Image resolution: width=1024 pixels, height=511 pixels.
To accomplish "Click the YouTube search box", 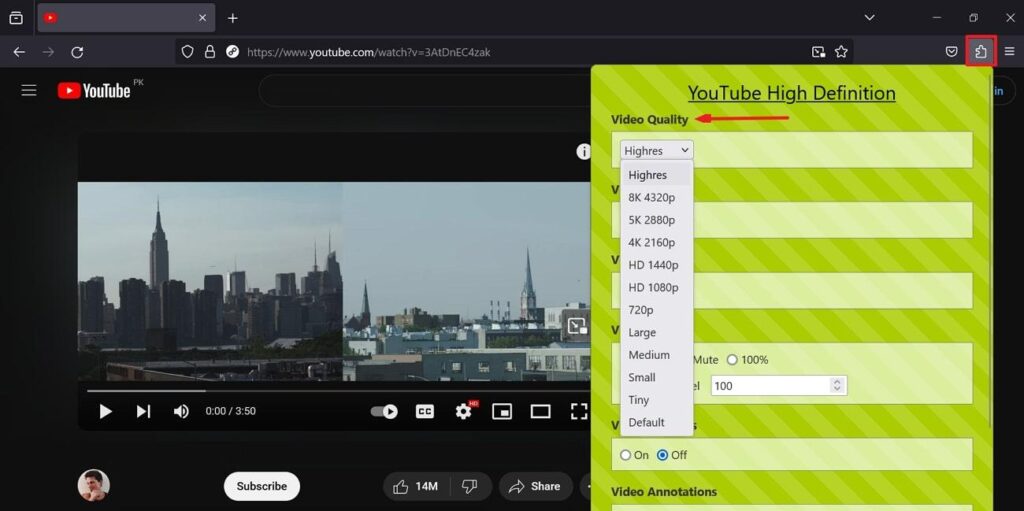I will point(424,91).
